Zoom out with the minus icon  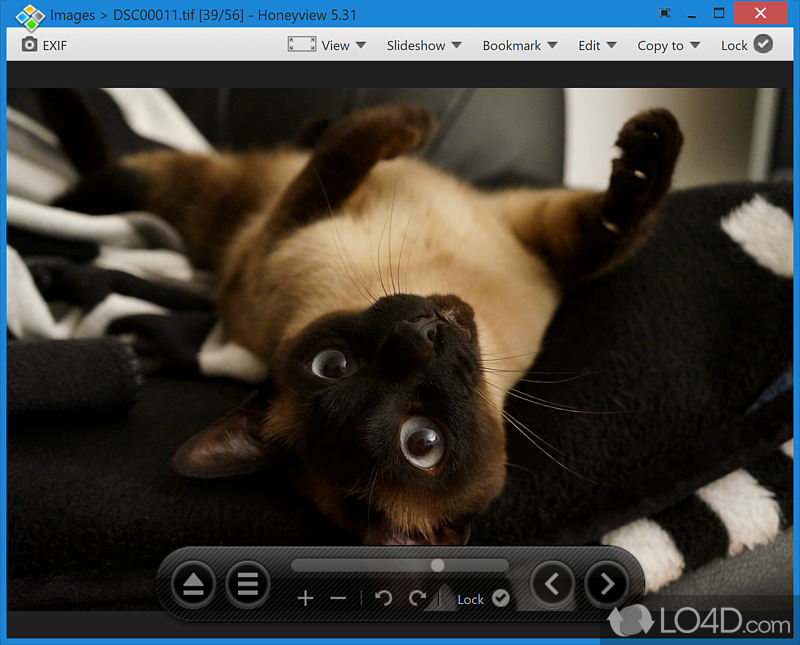(337, 598)
